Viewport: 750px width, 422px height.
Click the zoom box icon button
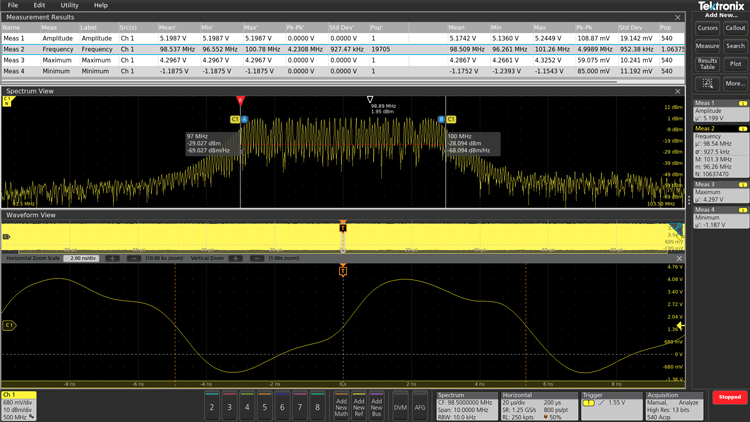[x=707, y=84]
